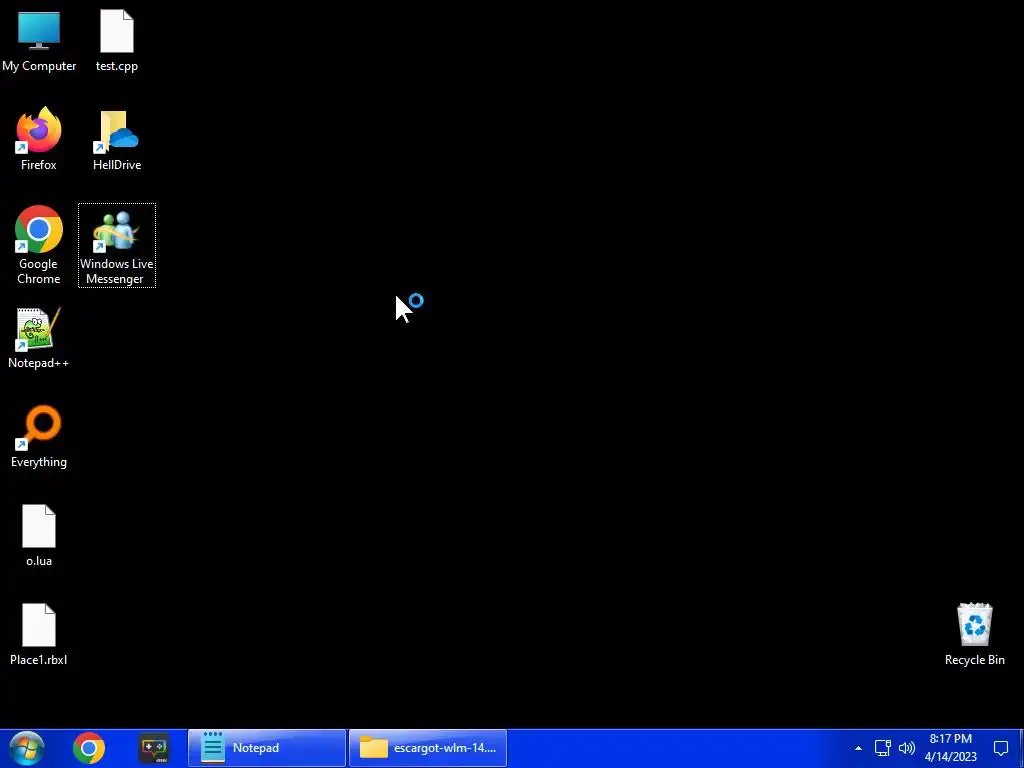This screenshot has width=1024, height=768.
Task: Switch to the Notepad taskbar window
Action: click(x=266, y=748)
